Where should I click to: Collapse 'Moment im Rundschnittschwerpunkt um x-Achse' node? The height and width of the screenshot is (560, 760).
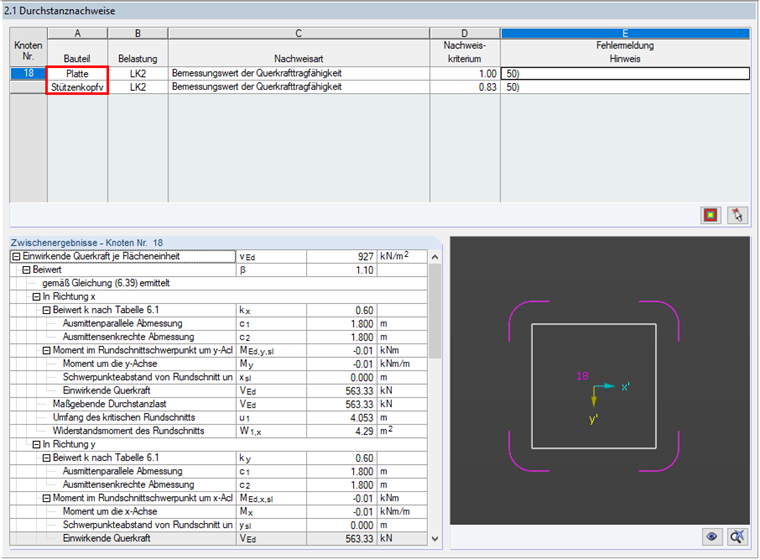47,498
